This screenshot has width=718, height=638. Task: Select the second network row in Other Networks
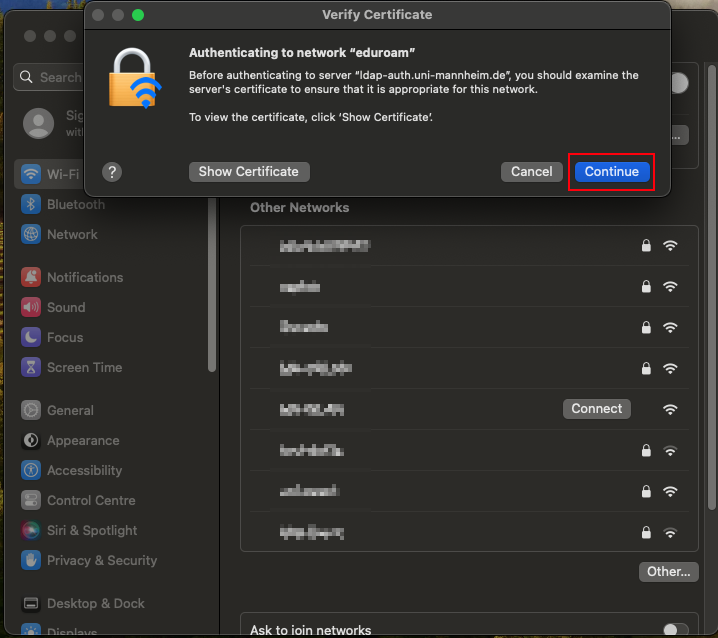(x=469, y=287)
